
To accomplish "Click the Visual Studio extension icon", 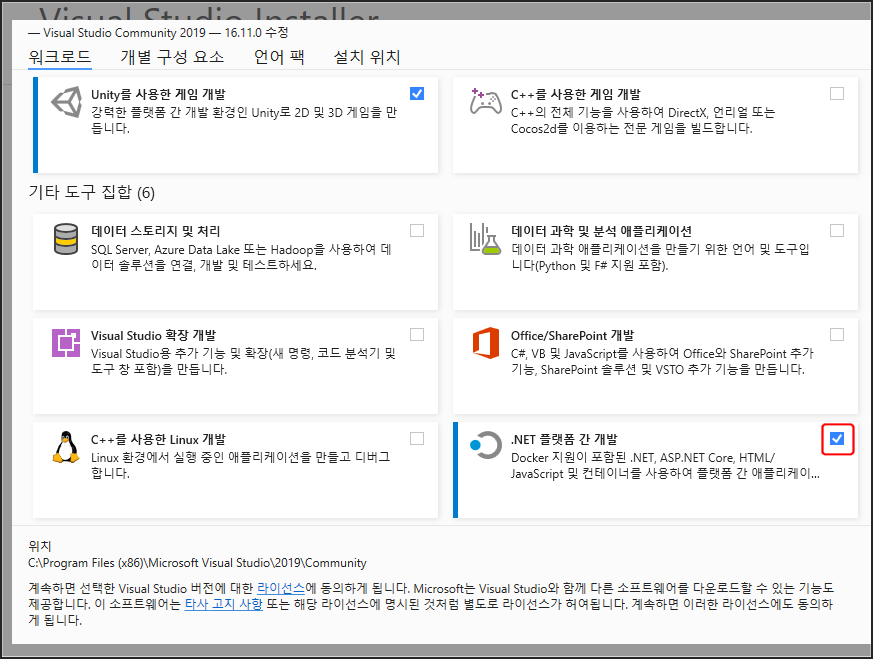I will (66, 343).
